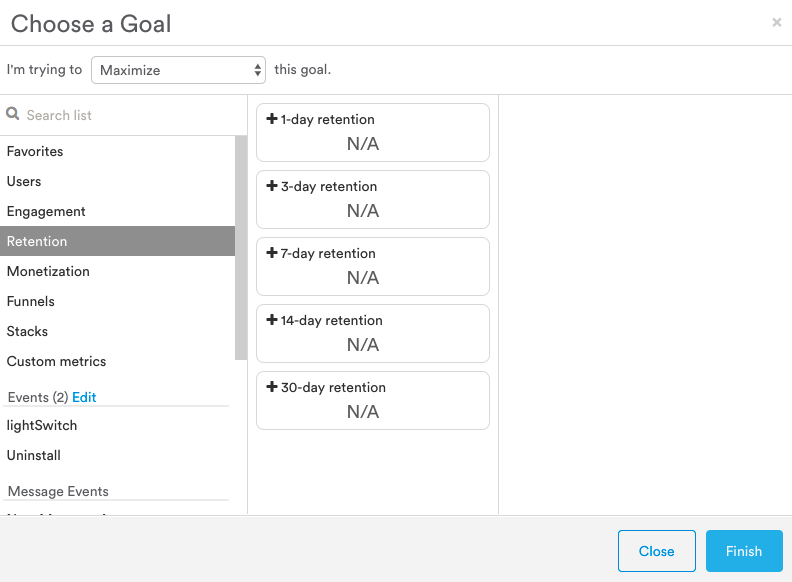Select the lightSwitch event

pos(42,426)
